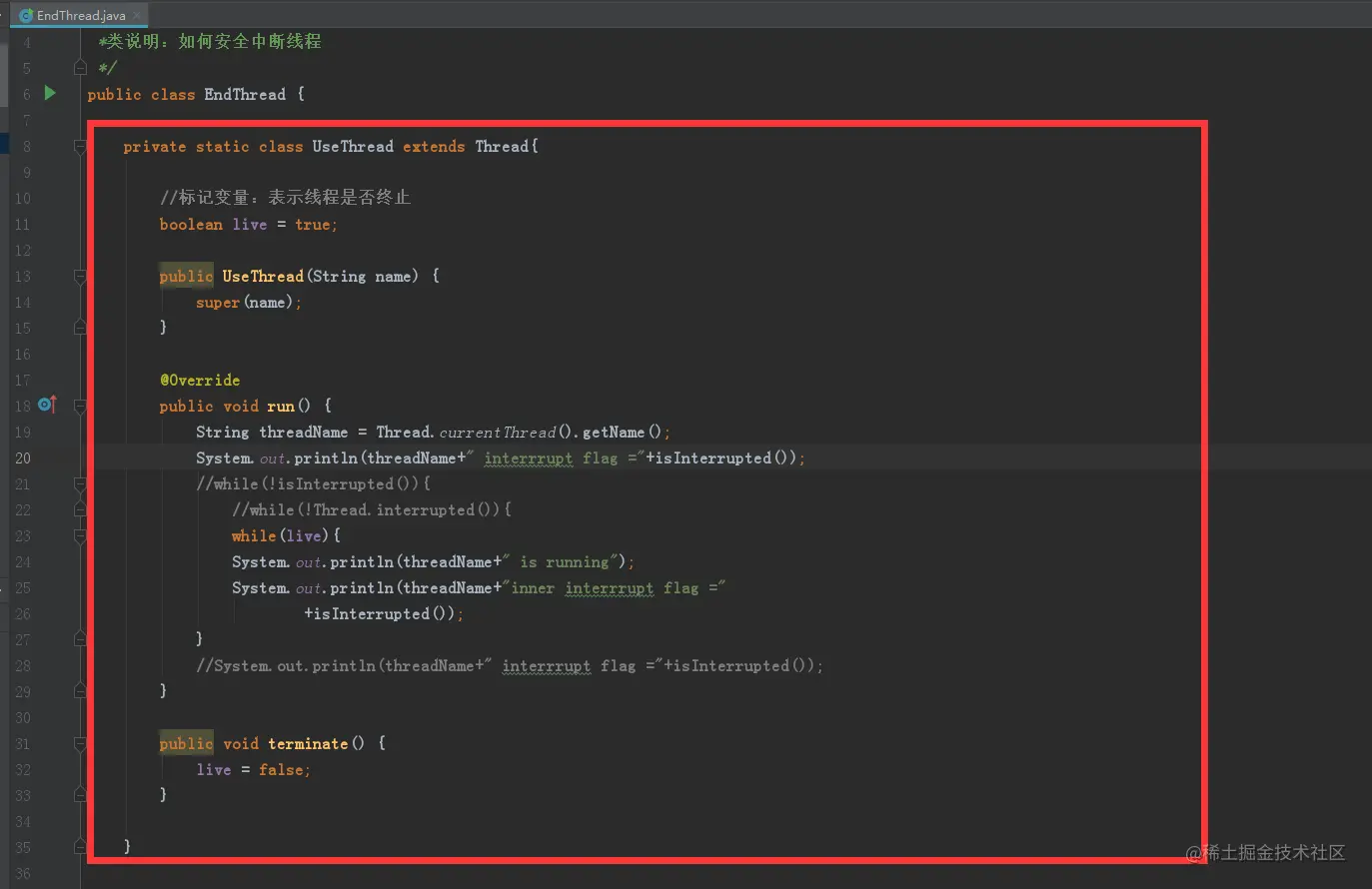
Task: Click the run method name
Action: point(280,406)
